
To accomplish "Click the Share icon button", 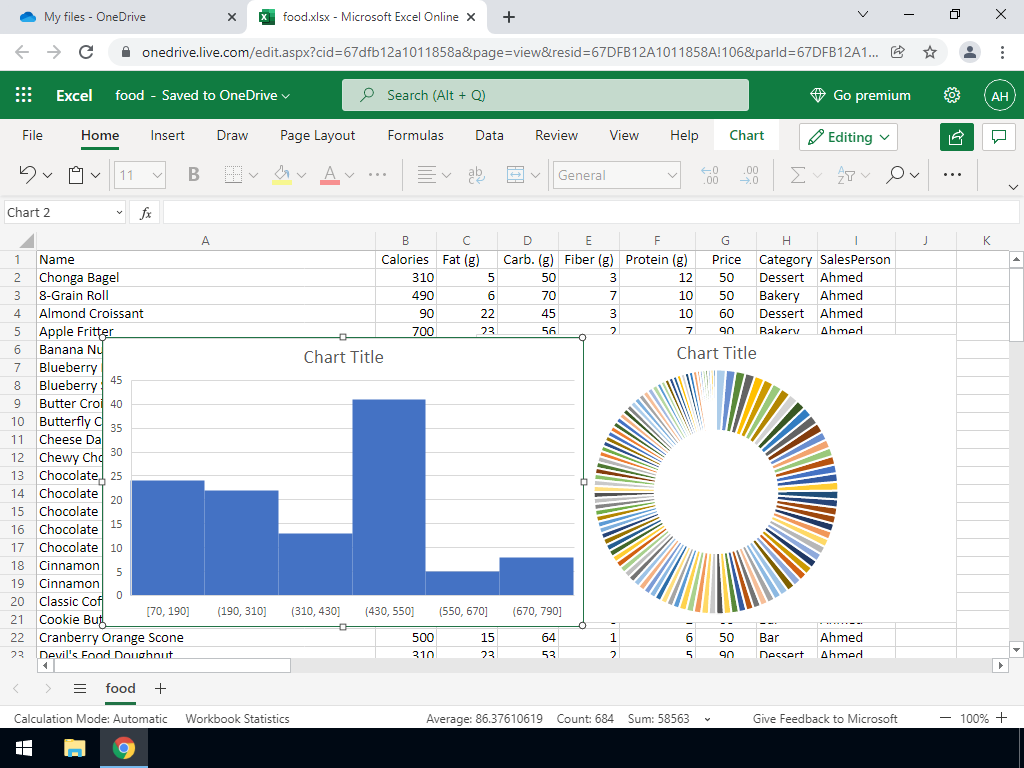I will 956,137.
